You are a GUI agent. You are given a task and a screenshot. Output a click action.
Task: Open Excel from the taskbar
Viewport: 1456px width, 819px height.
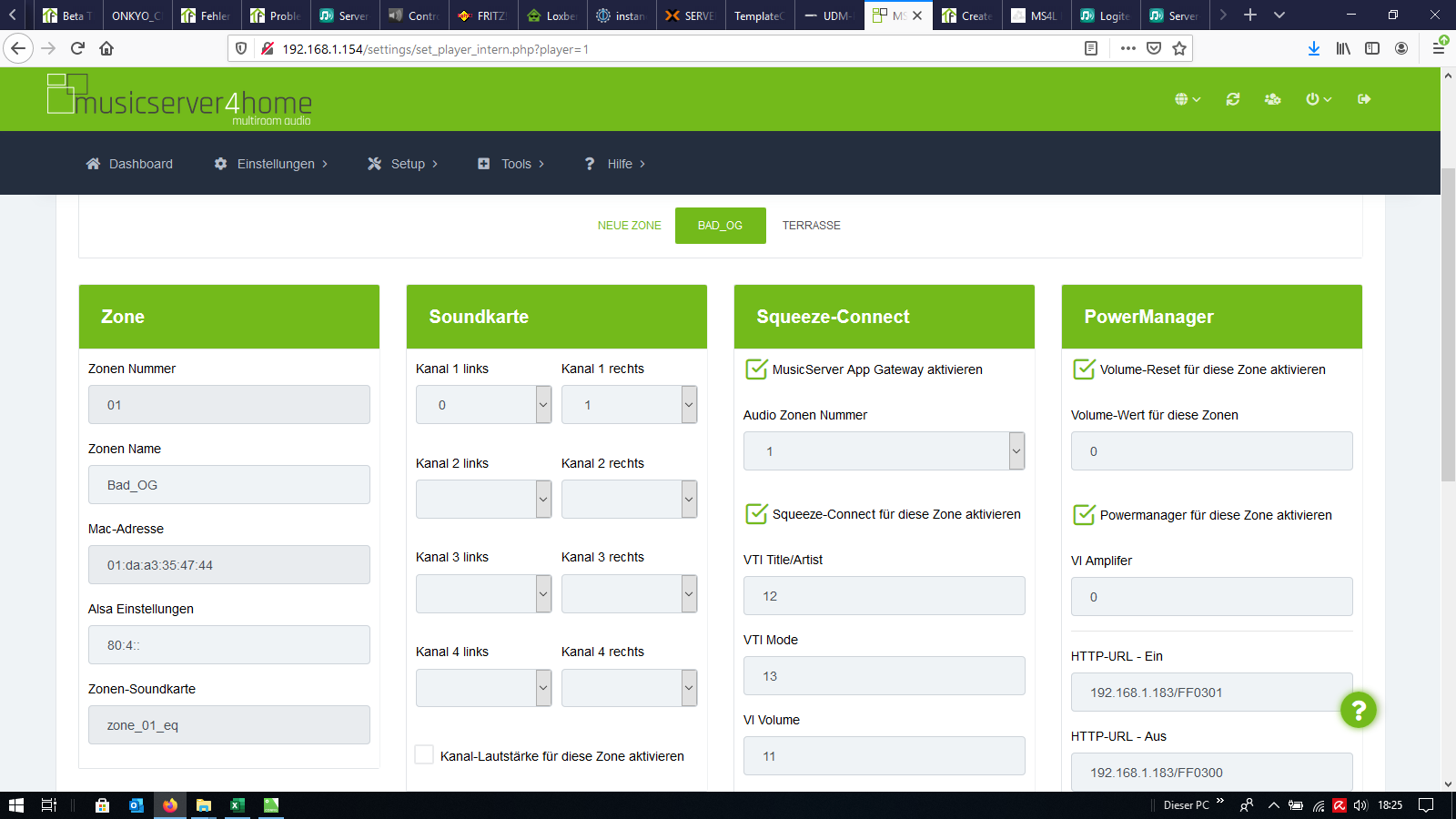(x=237, y=805)
